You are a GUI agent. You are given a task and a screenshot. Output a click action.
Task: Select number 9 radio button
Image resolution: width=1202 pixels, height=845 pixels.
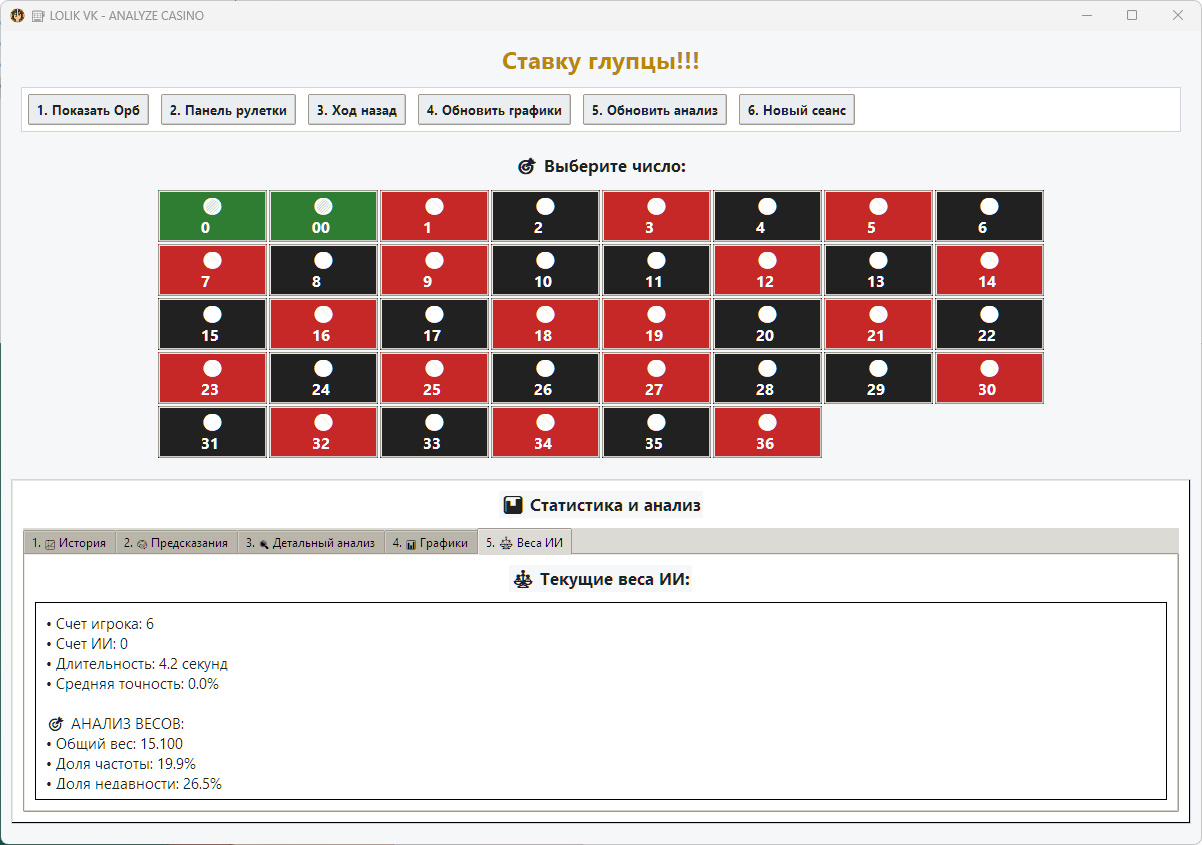pyautogui.click(x=434, y=270)
